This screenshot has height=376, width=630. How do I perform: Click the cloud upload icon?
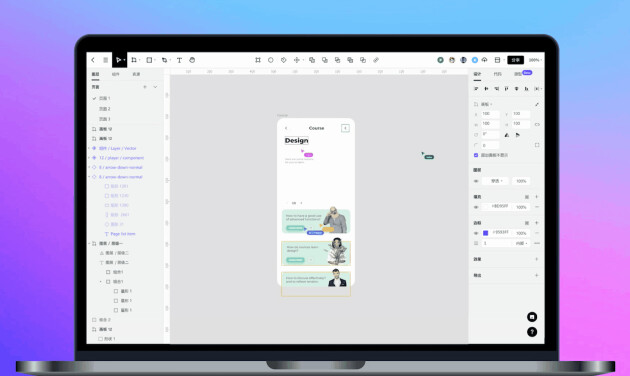[x=485, y=60]
